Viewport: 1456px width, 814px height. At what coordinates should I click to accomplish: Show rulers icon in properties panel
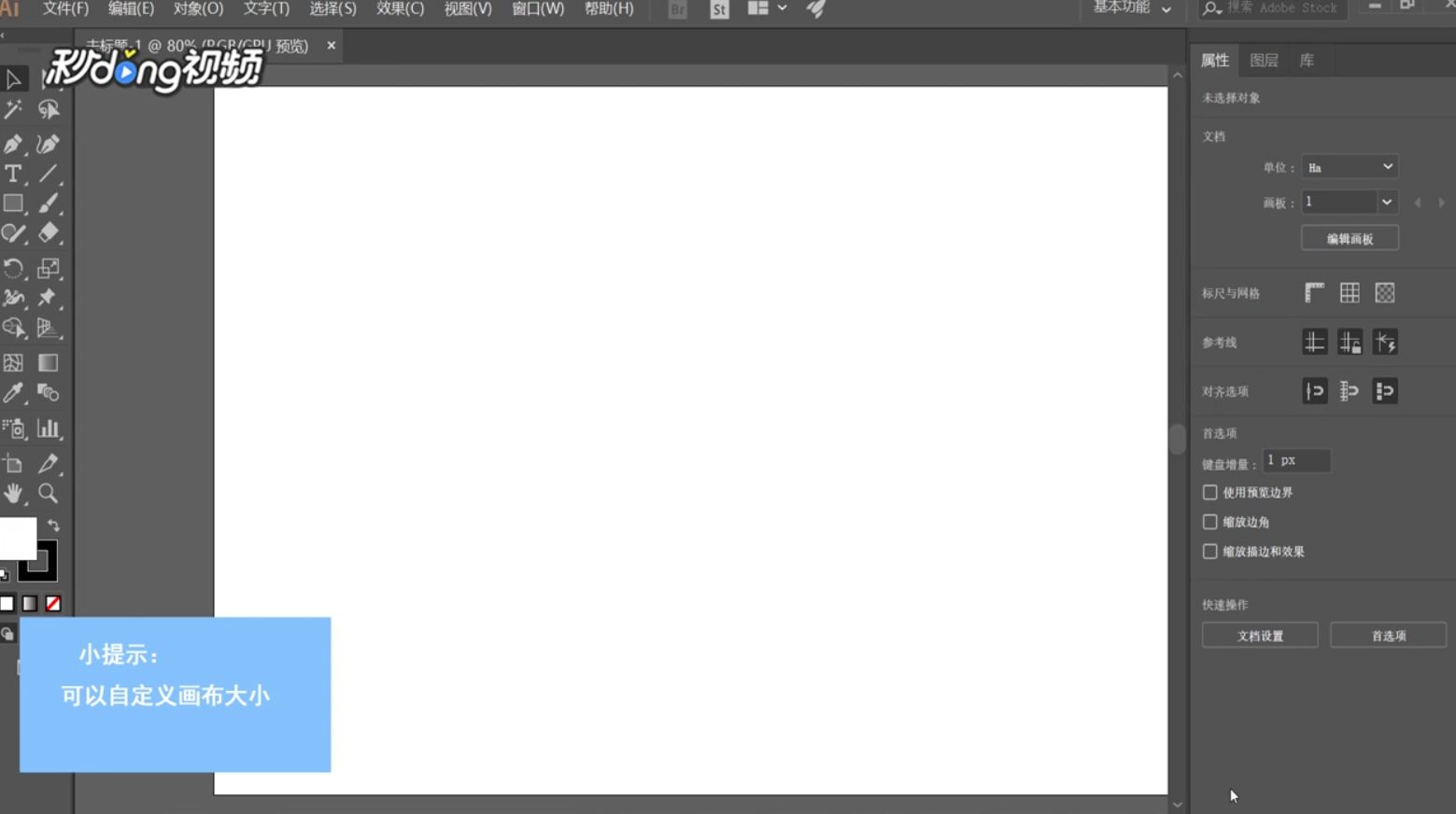click(x=1314, y=293)
